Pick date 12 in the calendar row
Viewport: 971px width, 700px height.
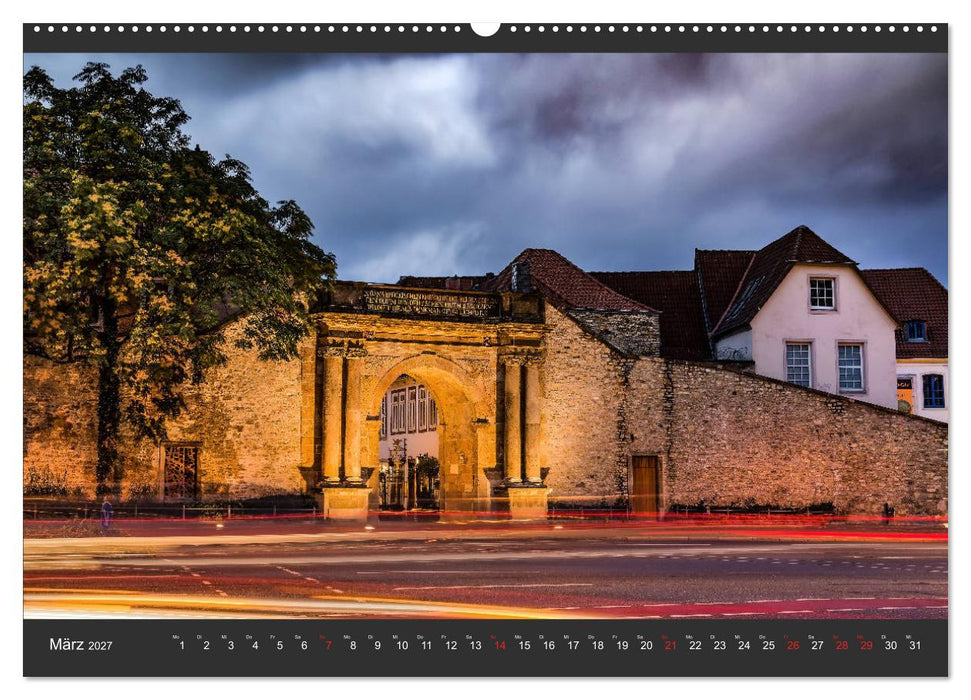coord(451,645)
